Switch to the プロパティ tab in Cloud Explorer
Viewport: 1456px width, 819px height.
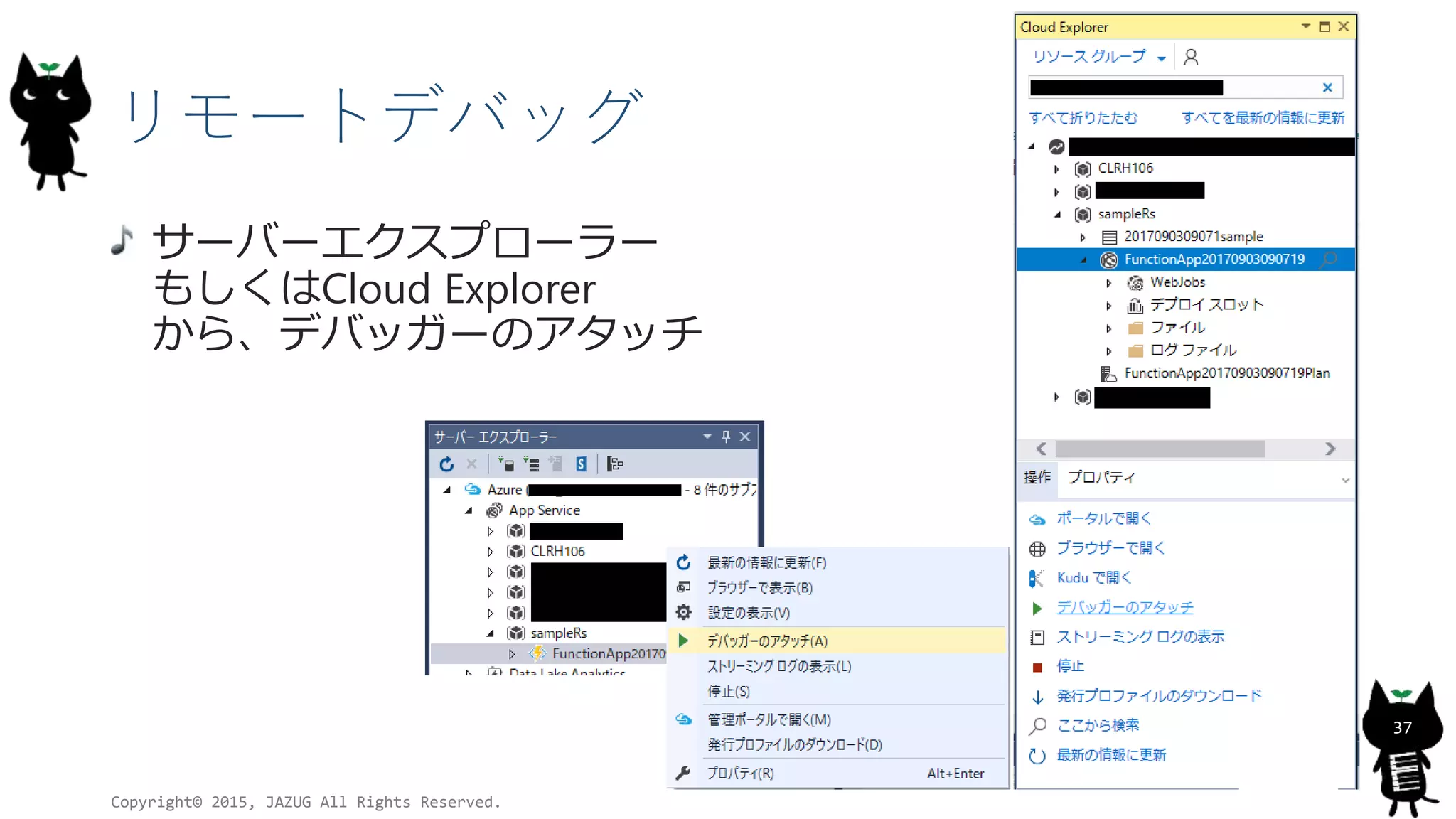click(x=1101, y=477)
